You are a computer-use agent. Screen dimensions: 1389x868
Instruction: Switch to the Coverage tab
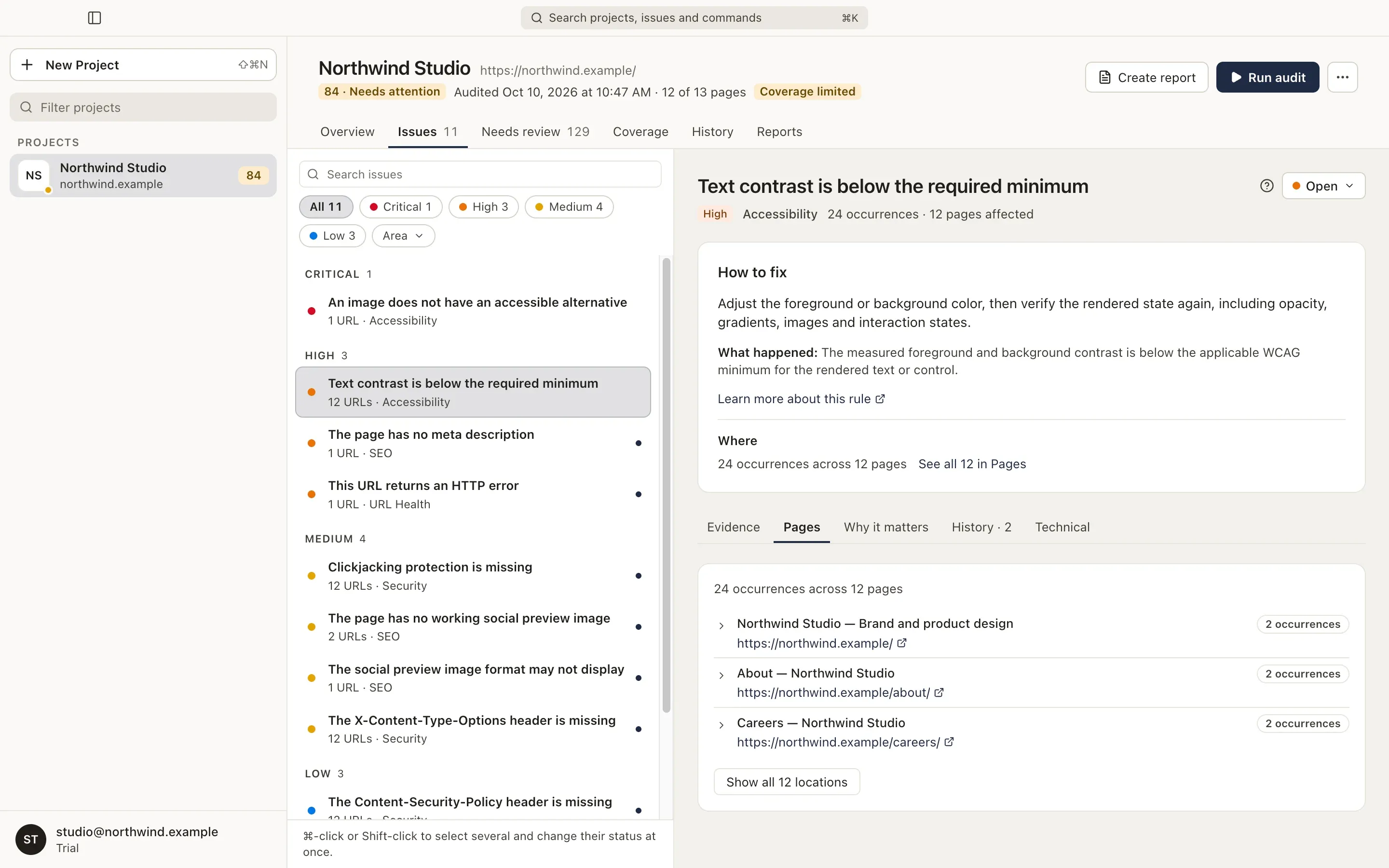[640, 132]
